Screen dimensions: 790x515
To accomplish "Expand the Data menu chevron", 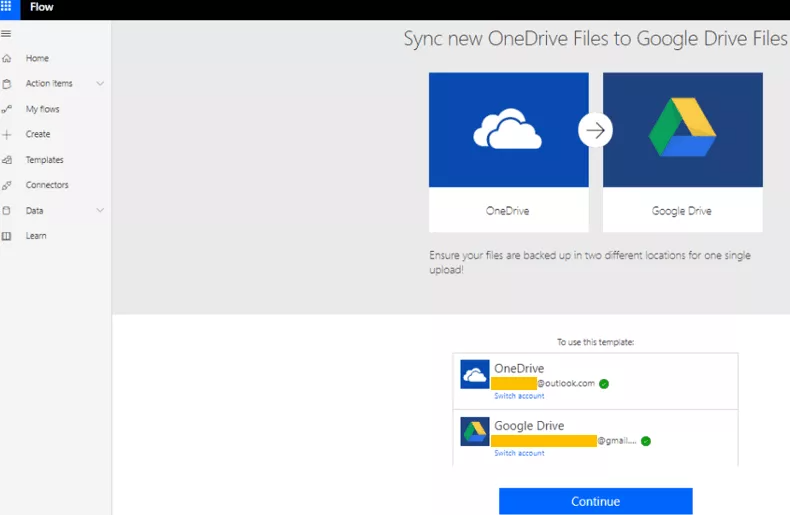I will coord(100,211).
